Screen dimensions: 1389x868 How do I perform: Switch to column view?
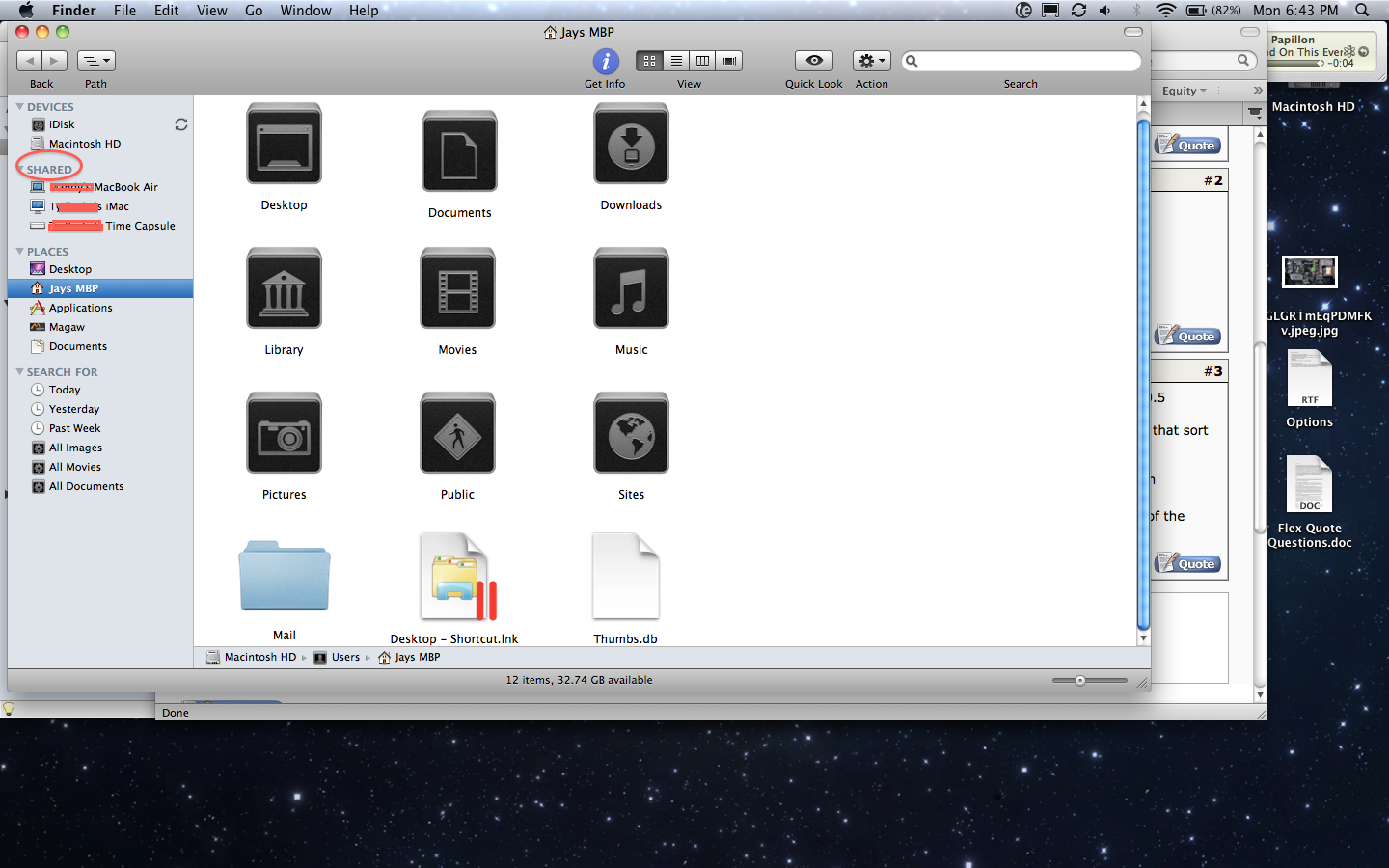(702, 61)
